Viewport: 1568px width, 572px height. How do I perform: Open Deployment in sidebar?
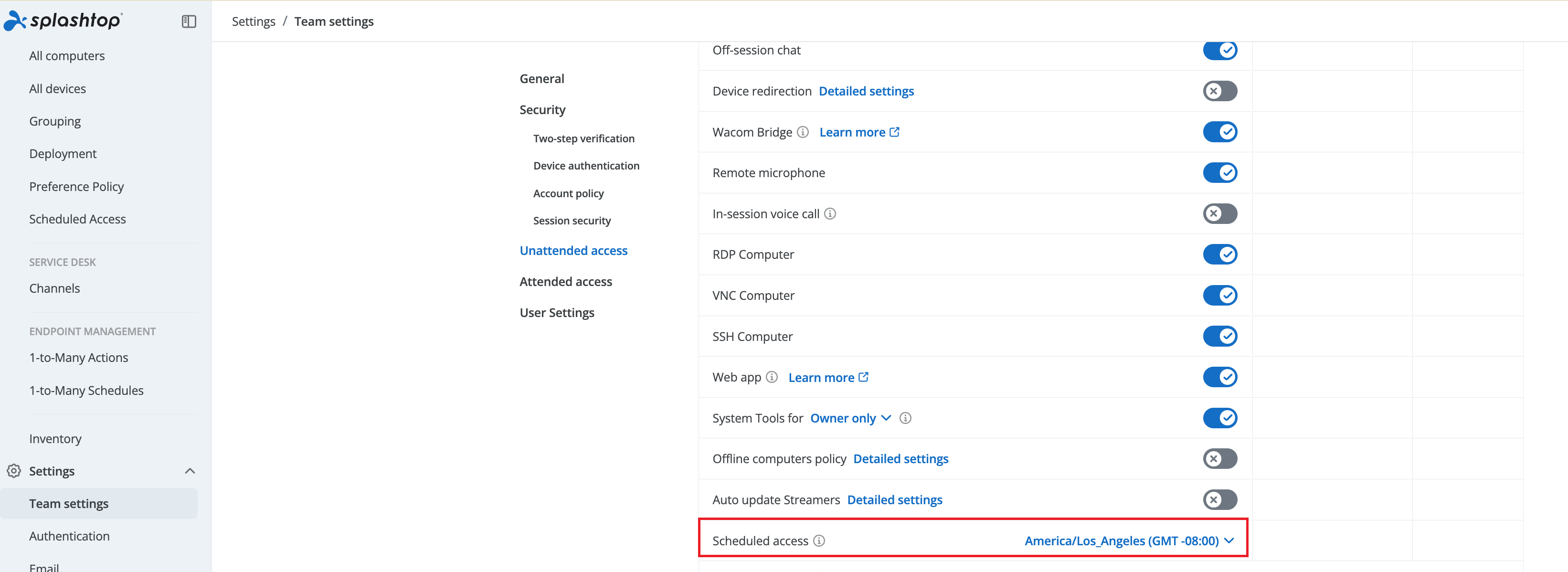pos(63,154)
